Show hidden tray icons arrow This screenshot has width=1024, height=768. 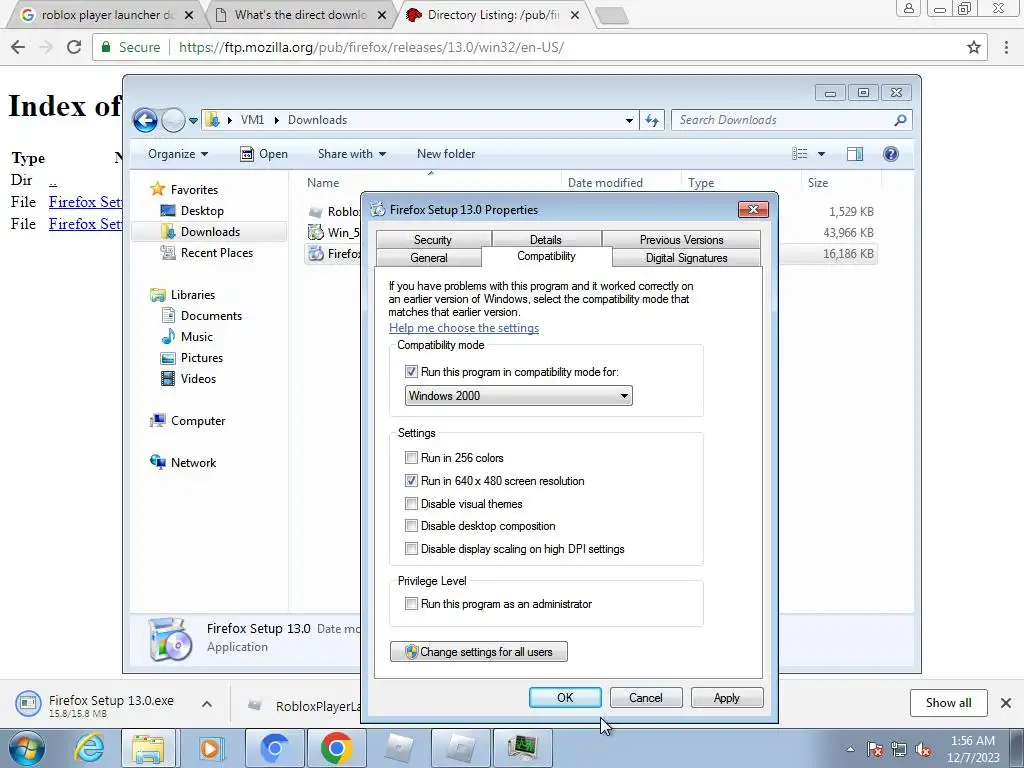850,749
